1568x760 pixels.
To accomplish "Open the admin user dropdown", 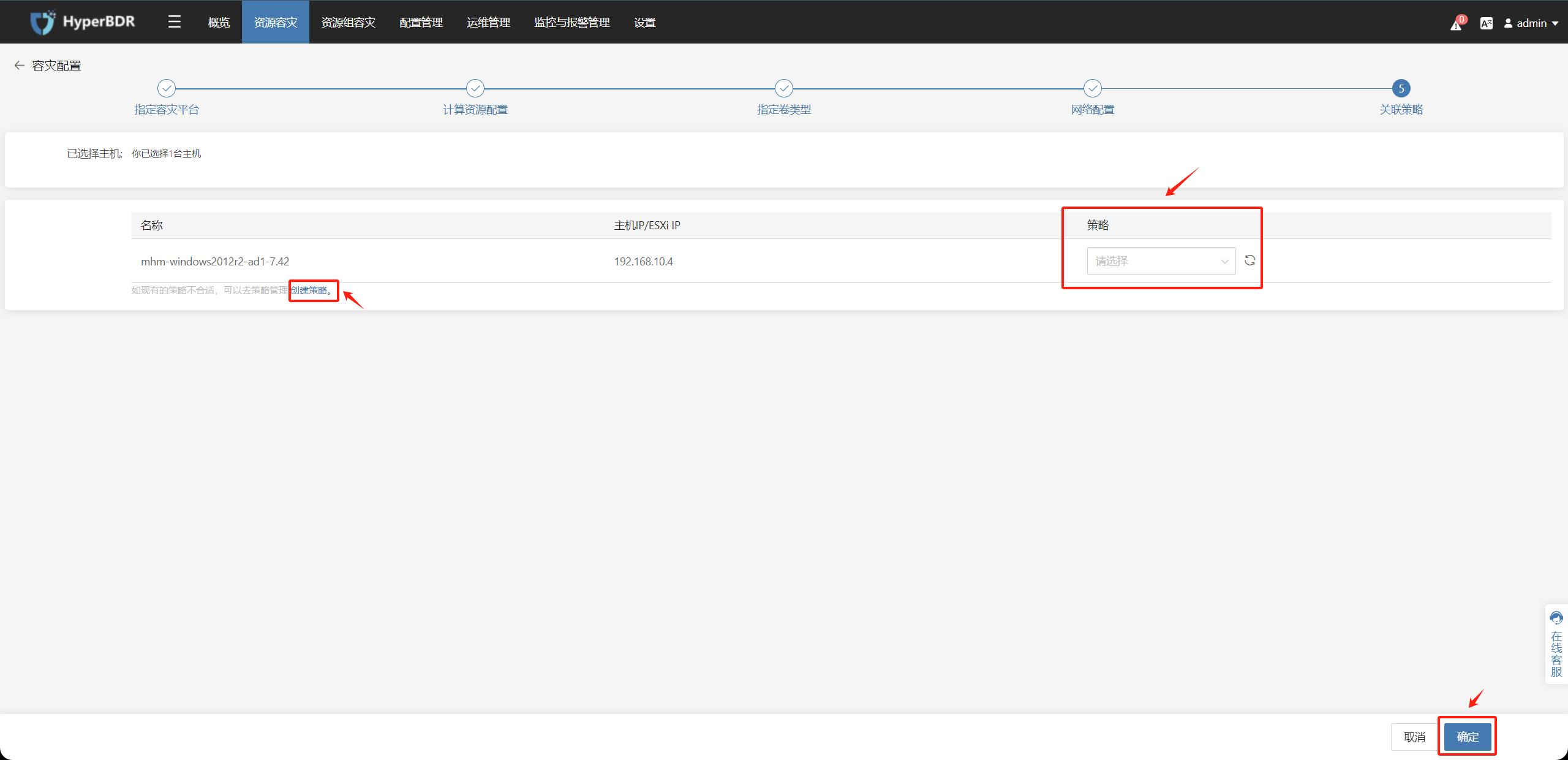I will [x=1531, y=23].
